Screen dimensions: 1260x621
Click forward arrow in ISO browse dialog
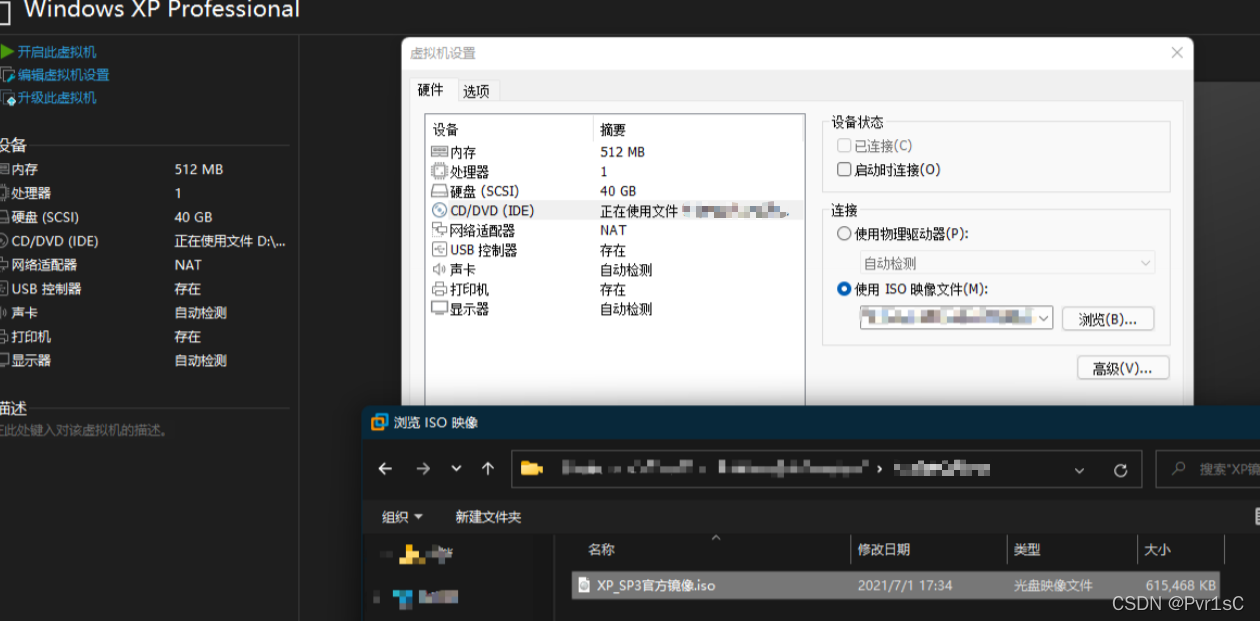click(x=422, y=469)
